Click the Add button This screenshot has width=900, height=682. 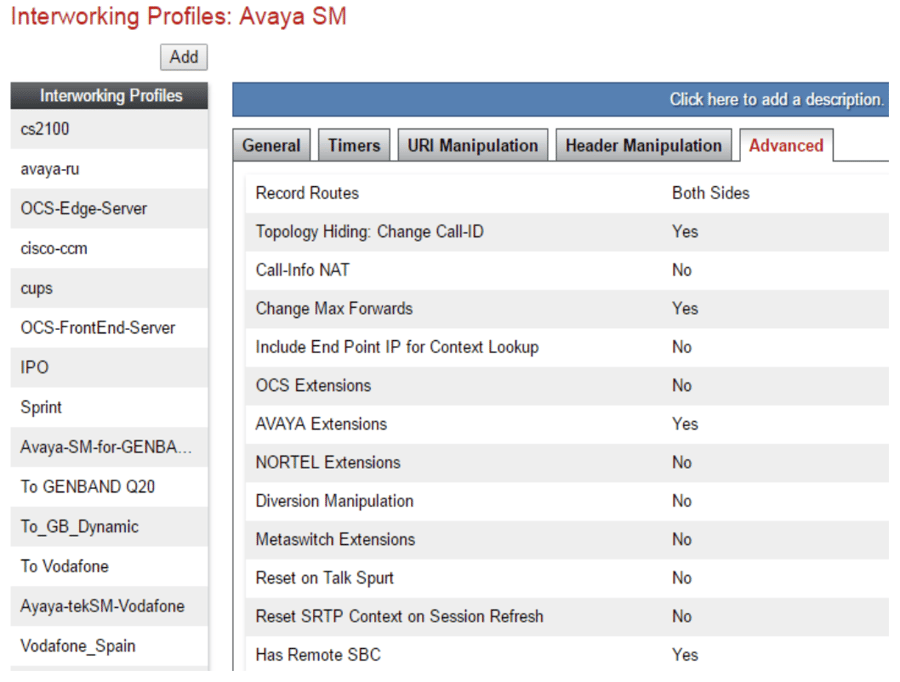click(x=184, y=57)
